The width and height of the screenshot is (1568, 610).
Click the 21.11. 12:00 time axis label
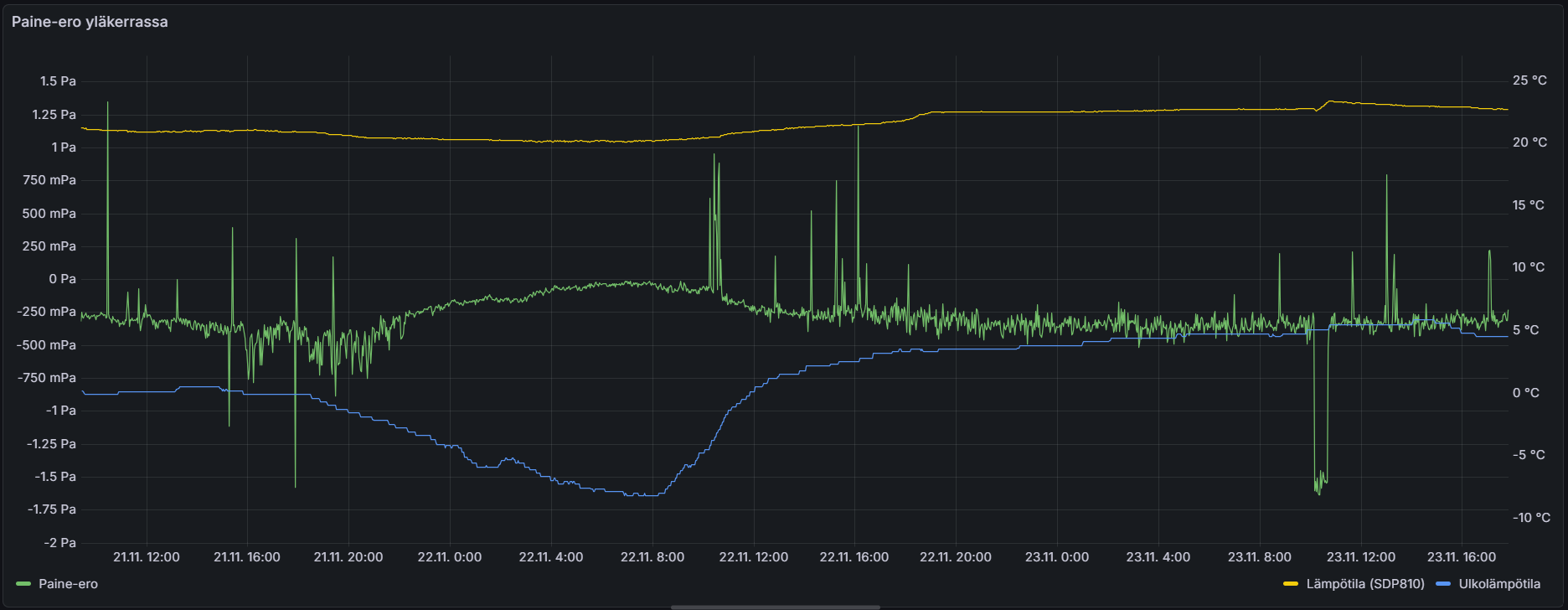tap(146, 557)
